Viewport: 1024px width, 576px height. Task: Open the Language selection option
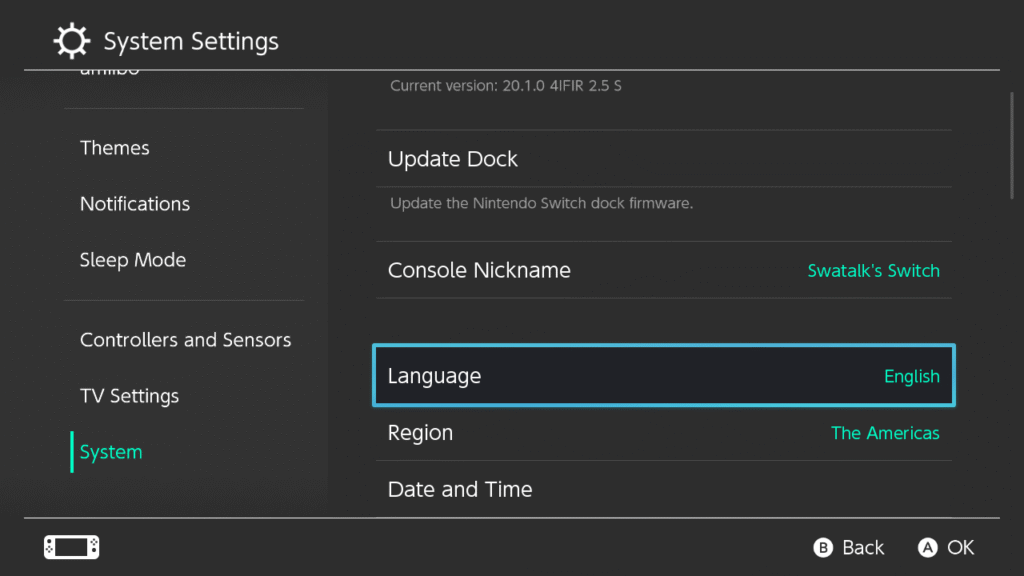(x=663, y=376)
